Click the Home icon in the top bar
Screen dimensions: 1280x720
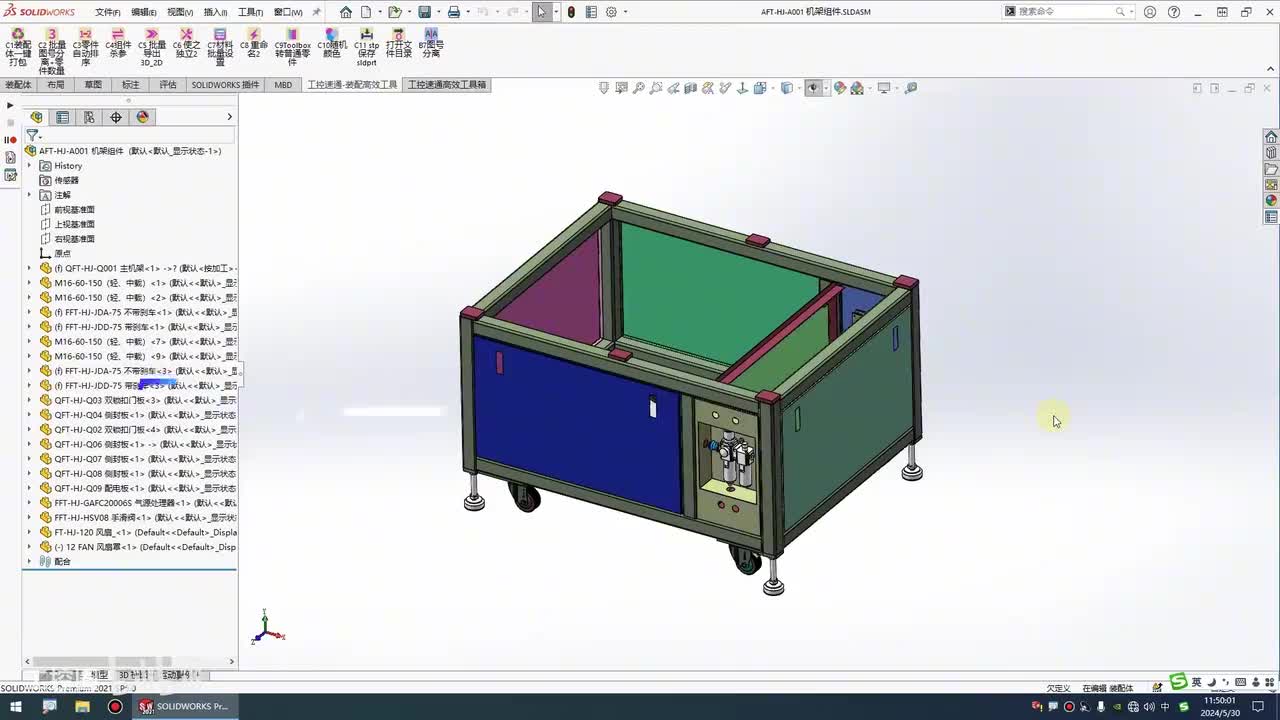point(346,12)
